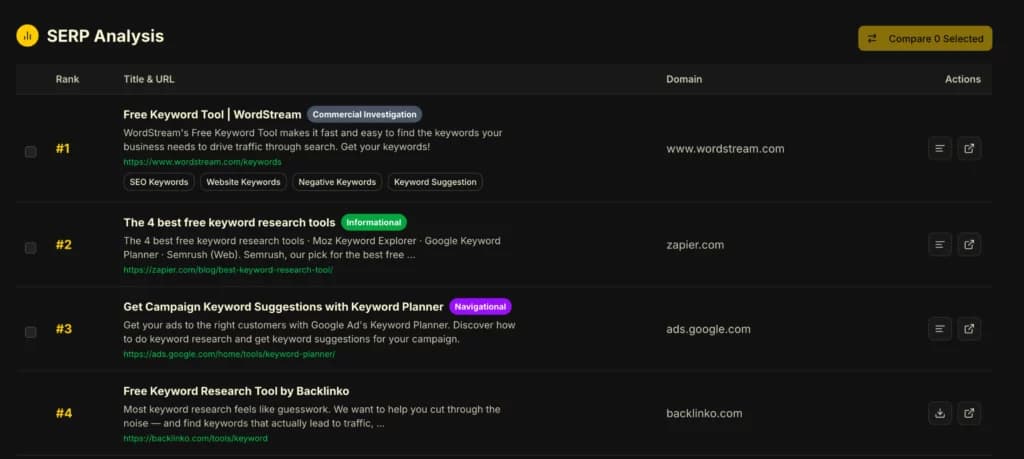Launch ads.google.com result with external link icon
The image size is (1024, 459).
click(969, 328)
